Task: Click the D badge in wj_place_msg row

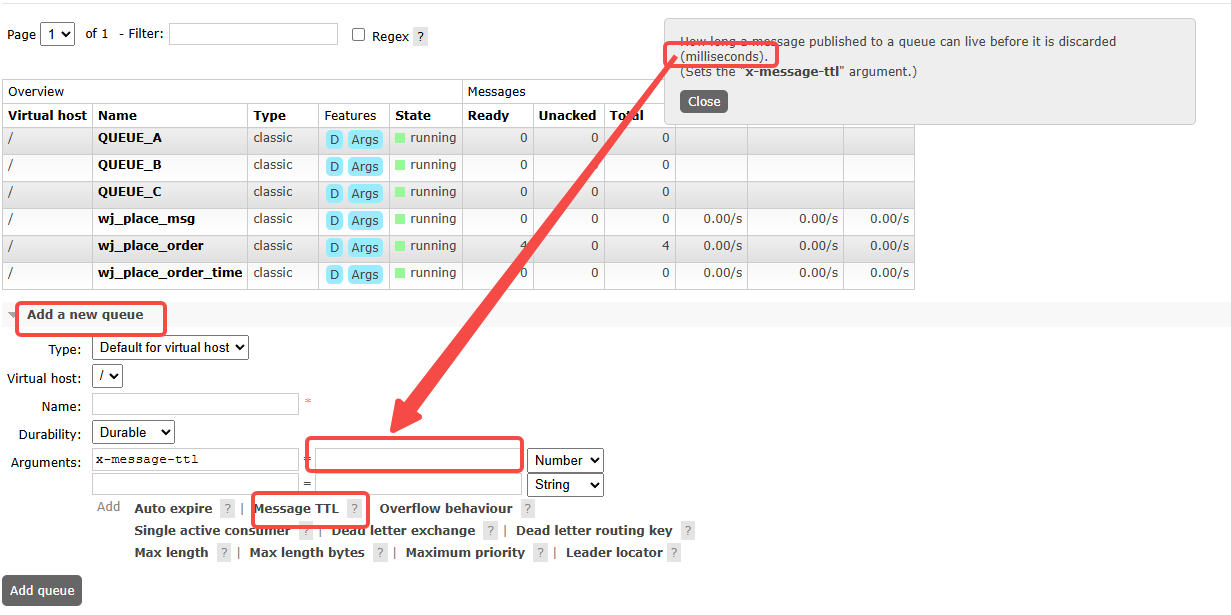Action: 334,221
